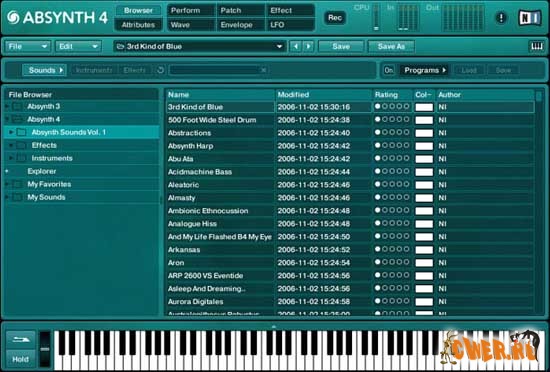Click the color swatch for Abstractions
Viewport: 550px width, 372px height.
point(424,133)
